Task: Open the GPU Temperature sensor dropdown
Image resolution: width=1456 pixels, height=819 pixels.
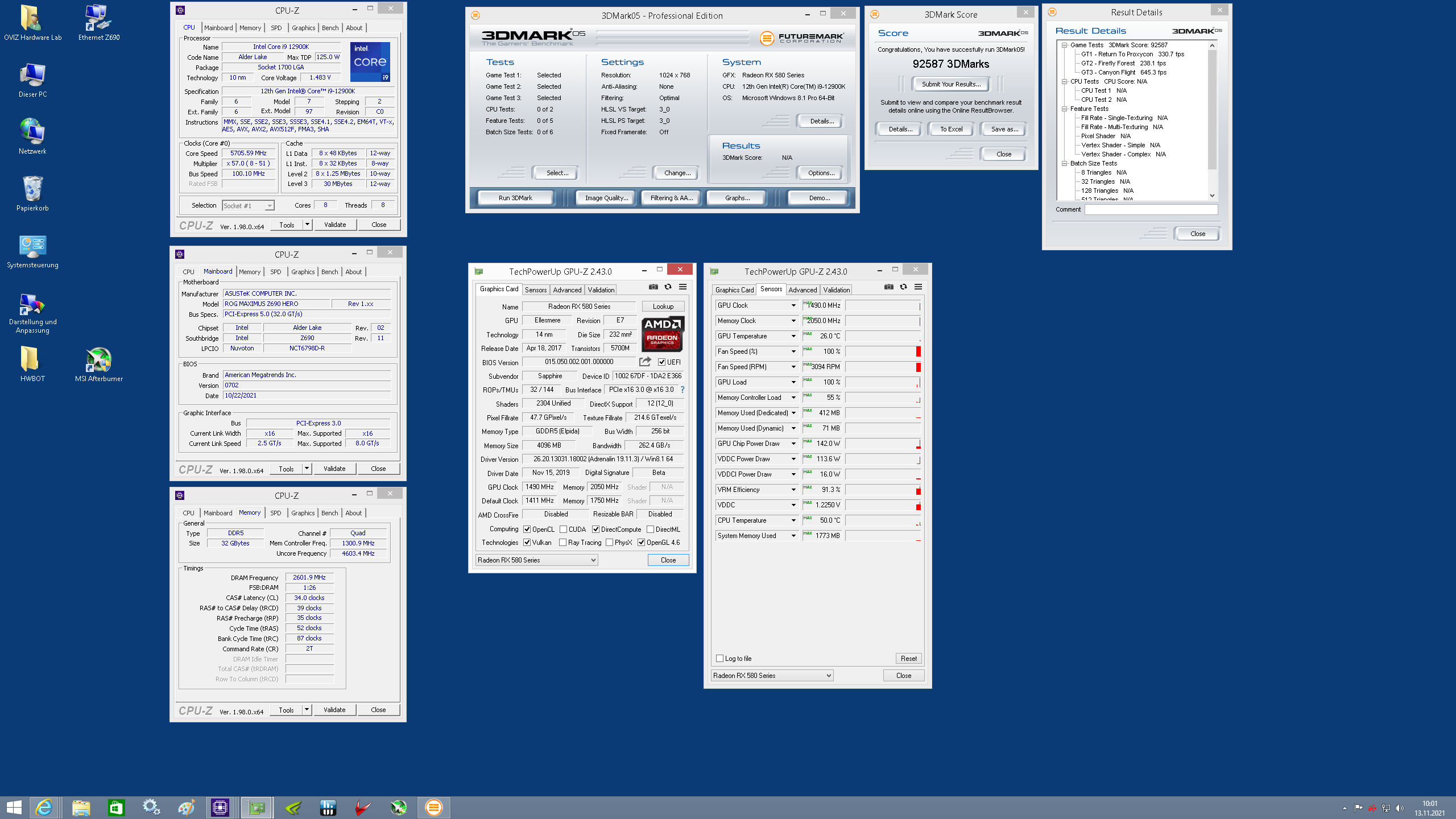Action: pyautogui.click(x=793, y=336)
